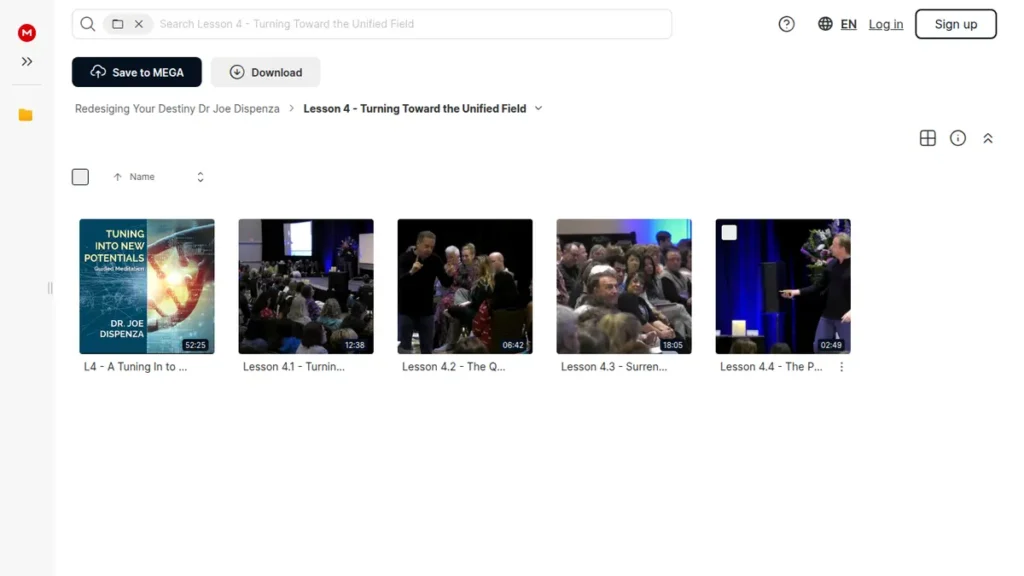Open the Lesson 4.4 video thumbnail
This screenshot has height=576, width=1024.
pos(783,286)
